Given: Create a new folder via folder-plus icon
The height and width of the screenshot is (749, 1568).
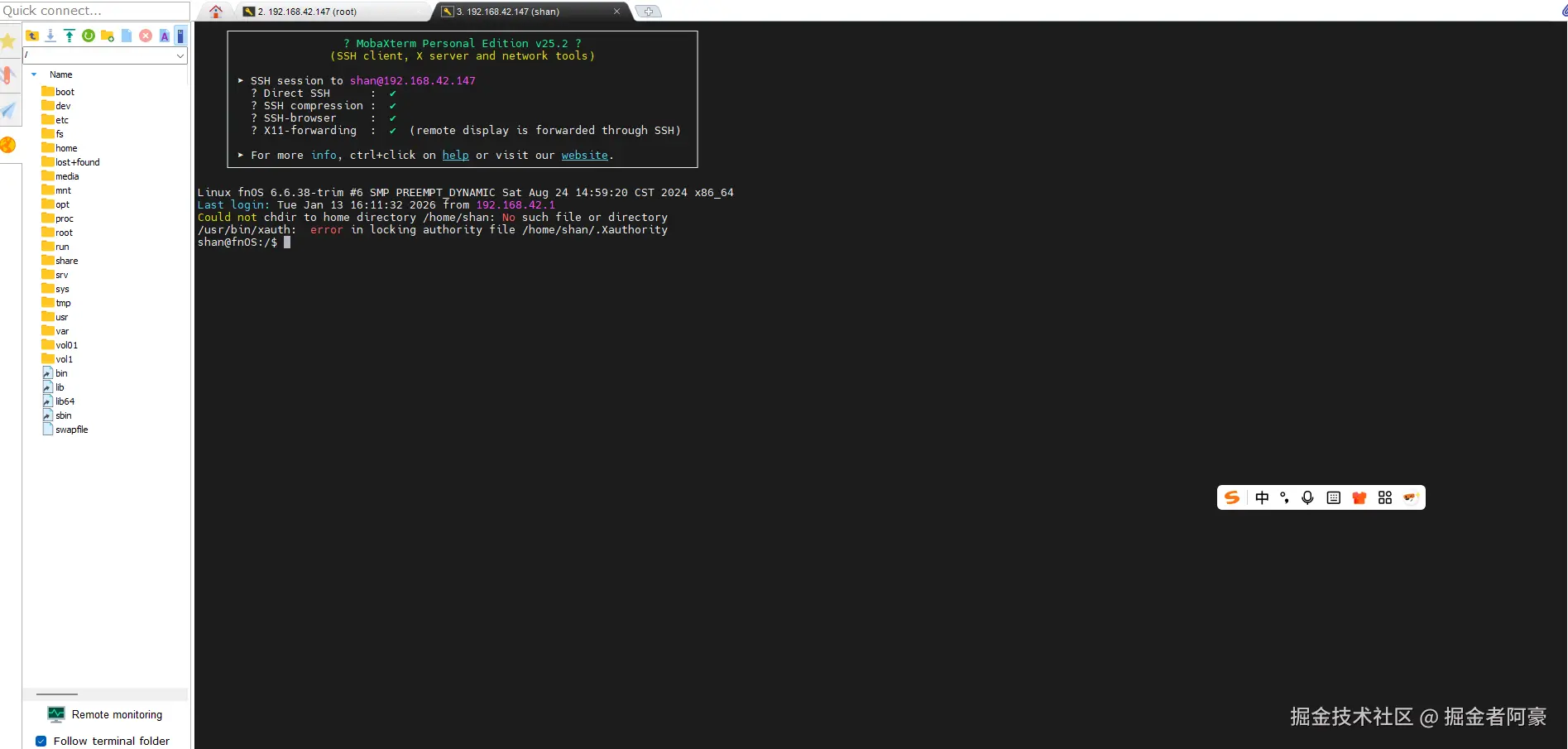Looking at the screenshot, I should 108,36.
